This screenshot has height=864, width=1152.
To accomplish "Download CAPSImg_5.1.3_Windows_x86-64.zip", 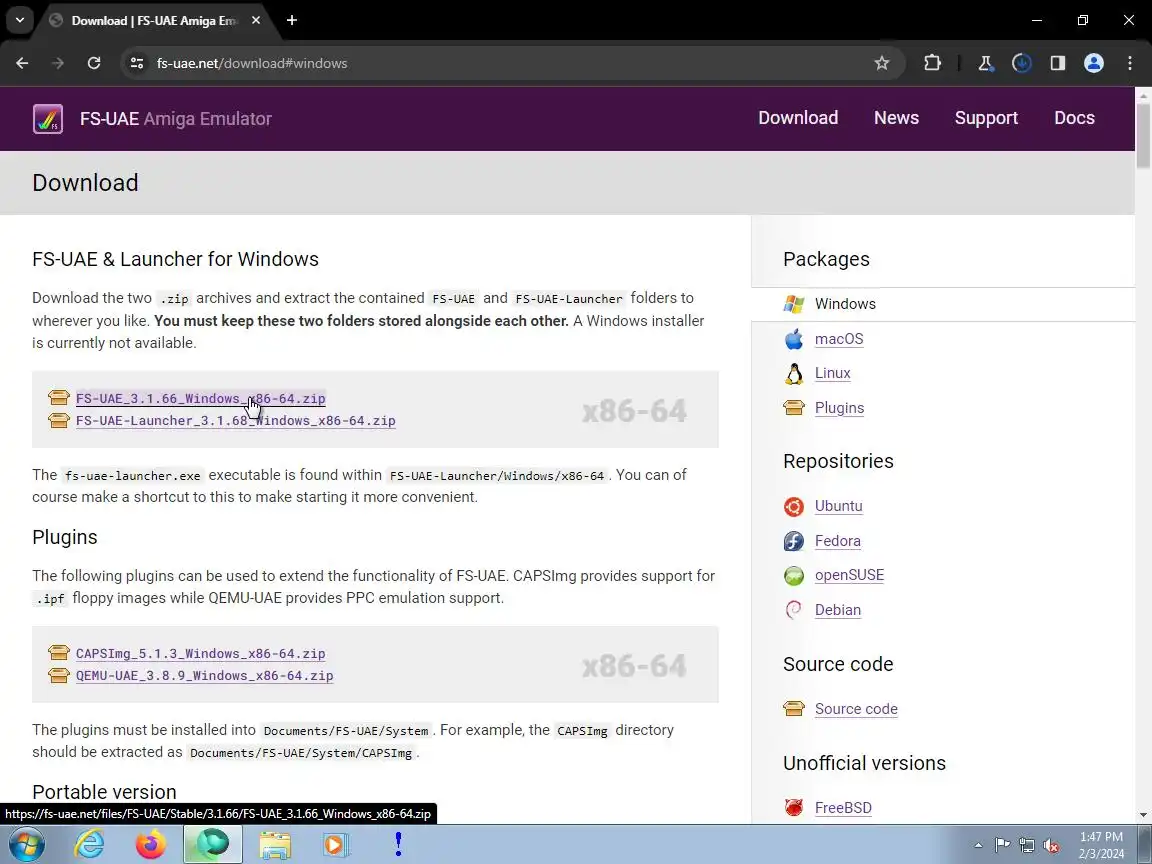I will coord(201,653).
